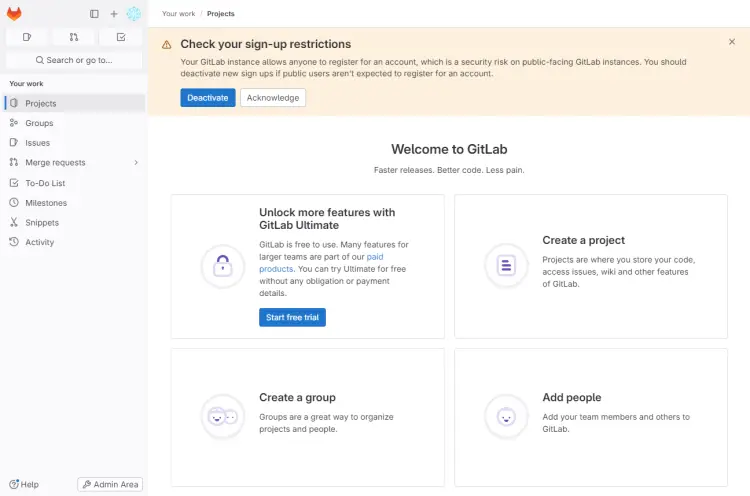The height and width of the screenshot is (496, 750).
Task: Expand the Merge requests submenu chevron
Action: tap(136, 163)
